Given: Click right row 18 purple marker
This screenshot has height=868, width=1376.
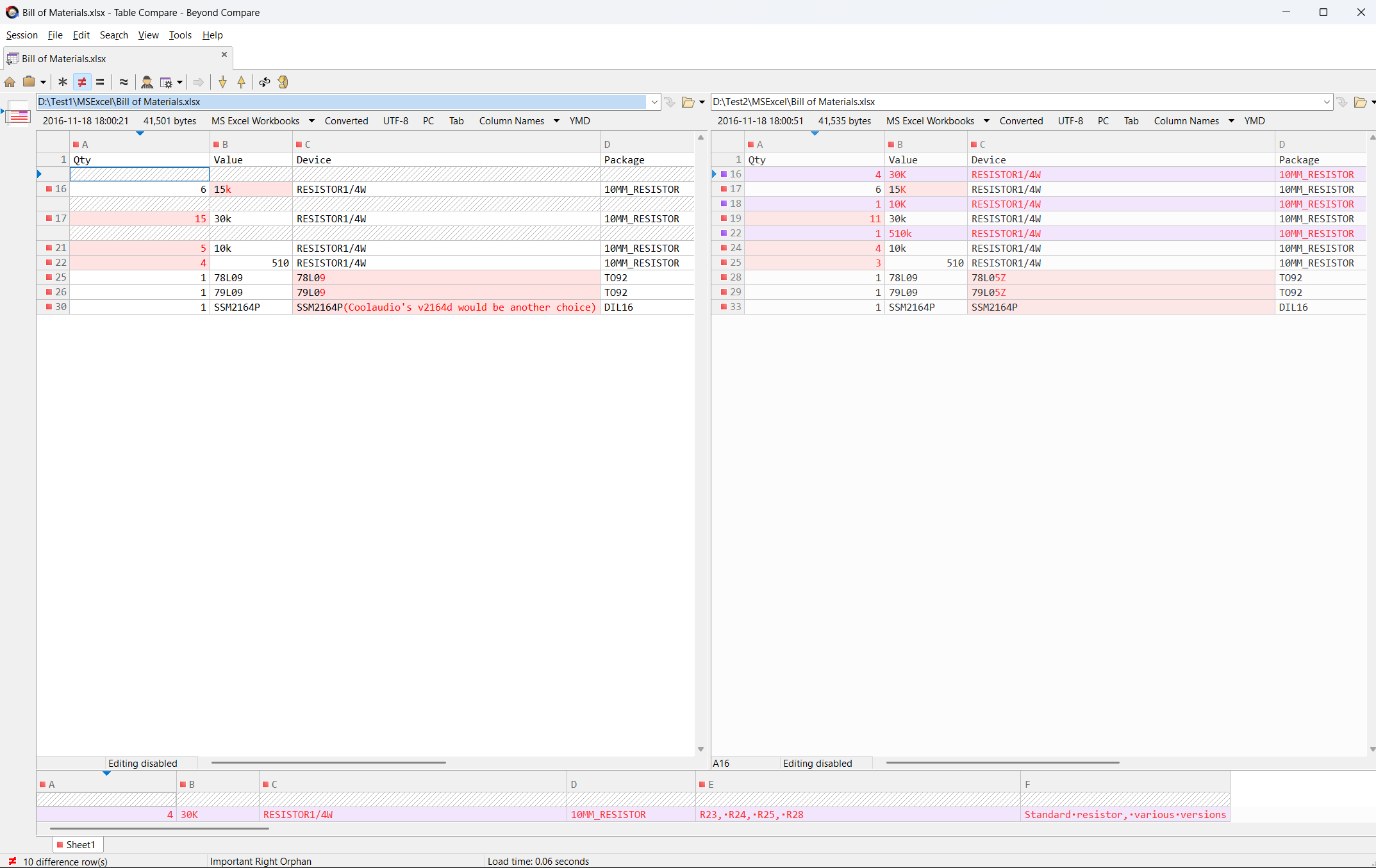Looking at the screenshot, I should coord(724,204).
